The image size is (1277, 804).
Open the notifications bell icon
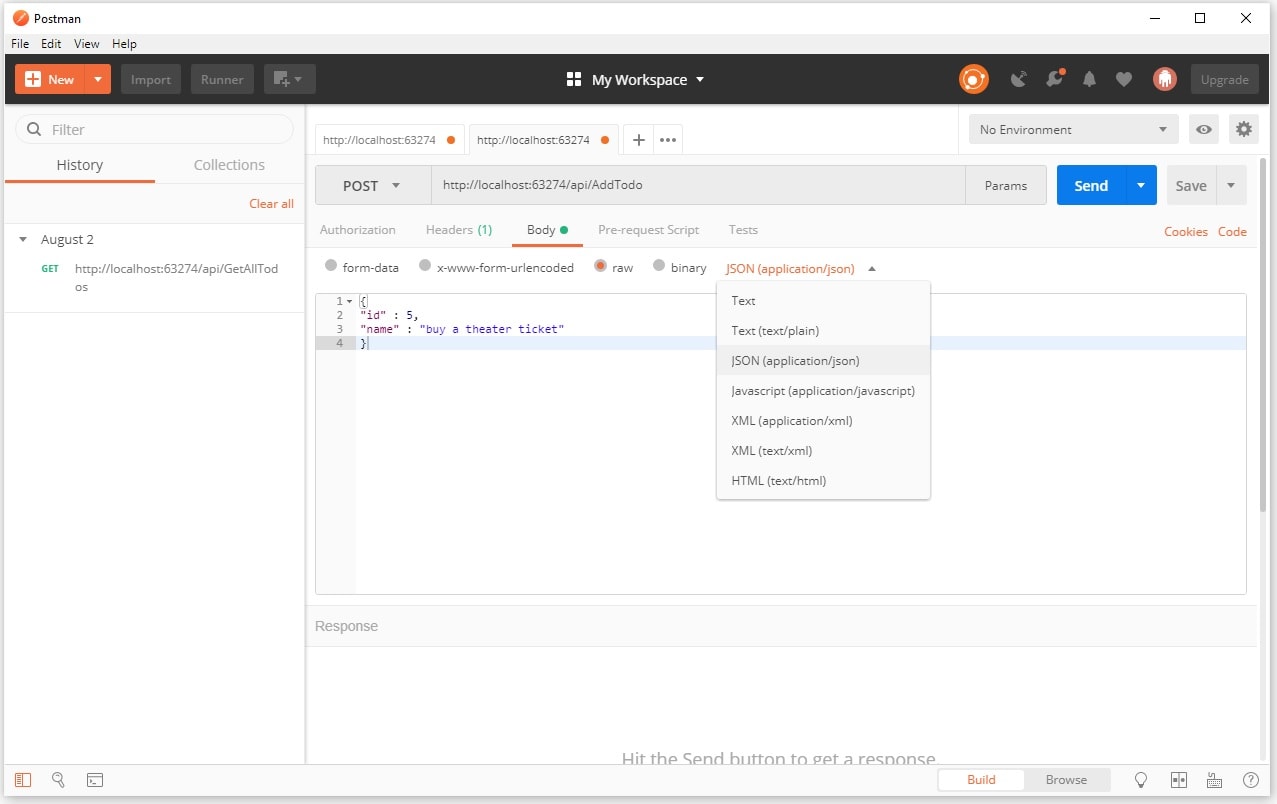1089,79
